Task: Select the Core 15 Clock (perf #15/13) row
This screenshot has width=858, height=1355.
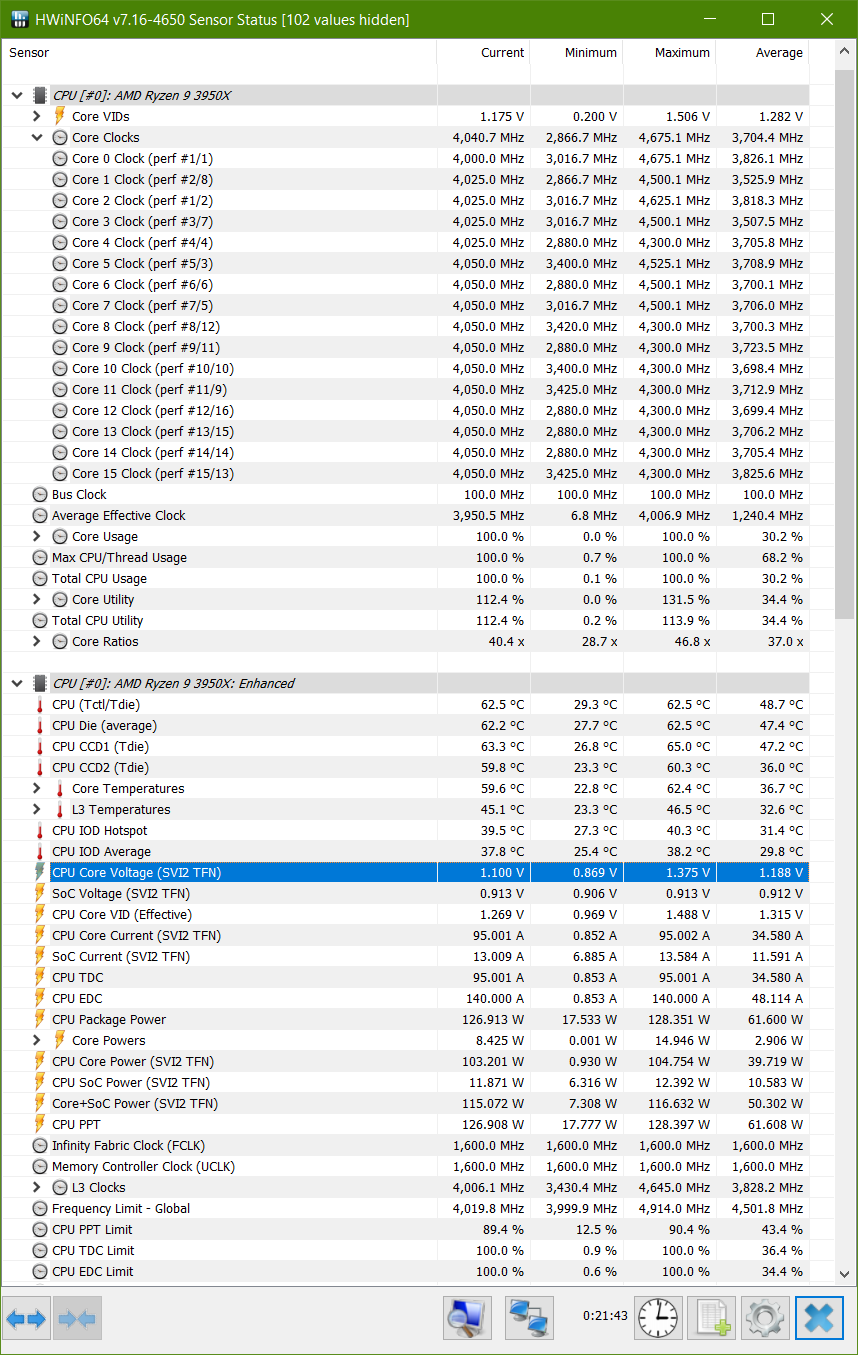Action: click(405, 474)
